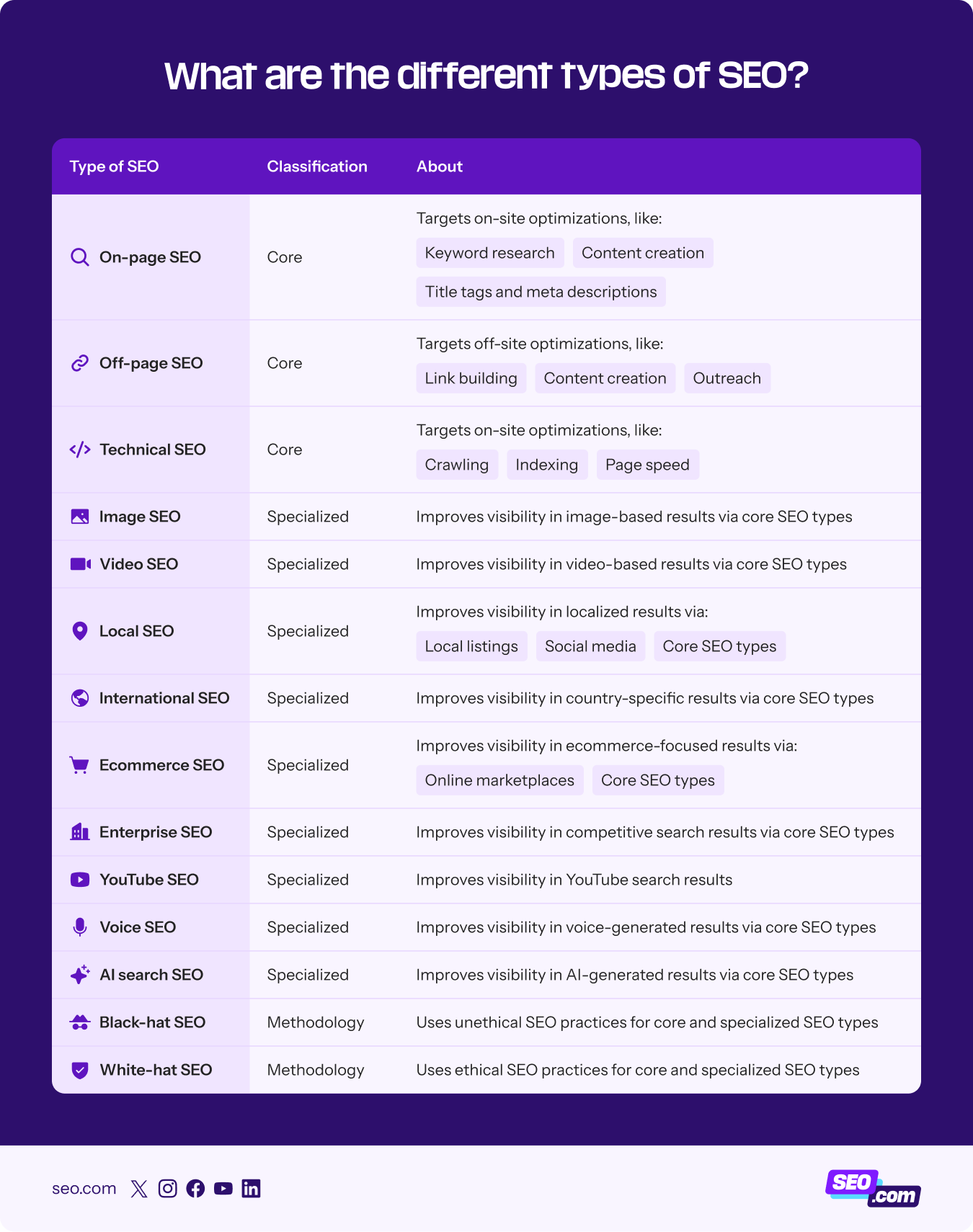Click the microphone icon for Voice SEO
Image resolution: width=973 pixels, height=1232 pixels.
tap(79, 927)
